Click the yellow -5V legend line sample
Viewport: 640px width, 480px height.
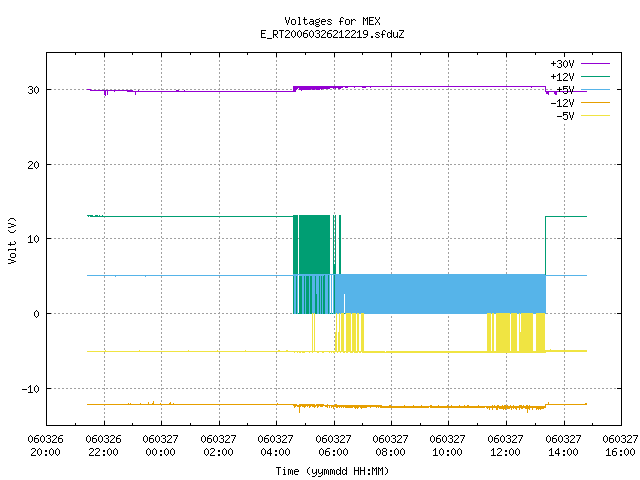[595, 116]
